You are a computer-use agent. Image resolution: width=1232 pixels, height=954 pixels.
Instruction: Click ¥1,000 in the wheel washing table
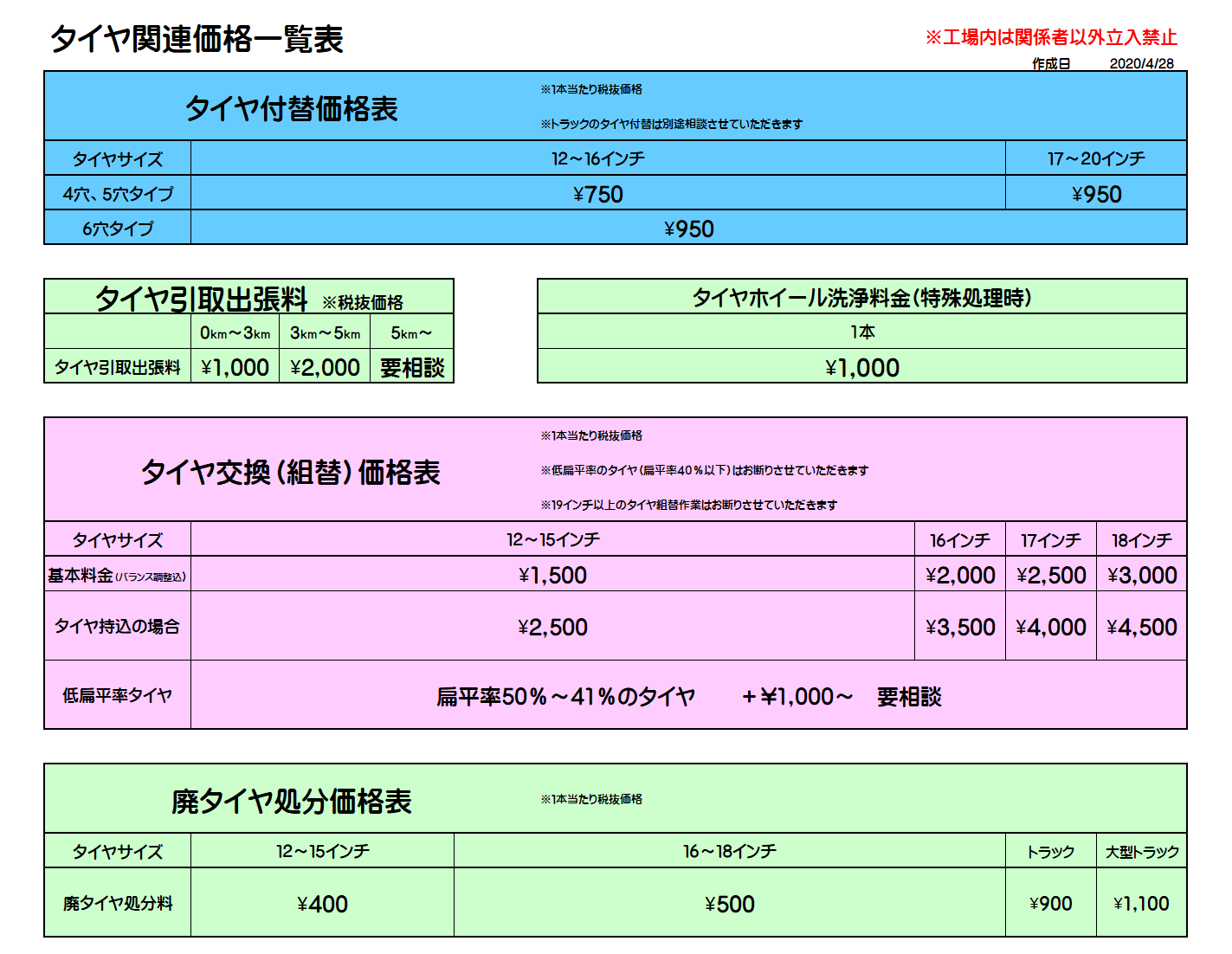pos(862,368)
